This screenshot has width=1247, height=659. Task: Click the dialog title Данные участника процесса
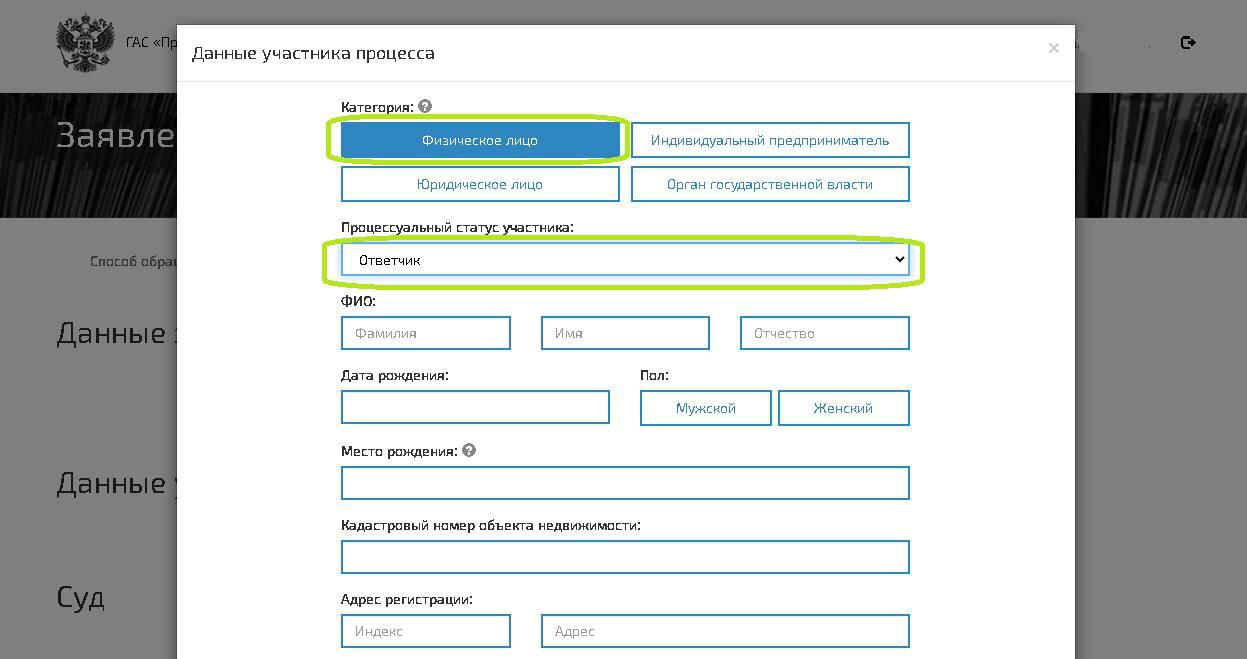pyautogui.click(x=313, y=53)
